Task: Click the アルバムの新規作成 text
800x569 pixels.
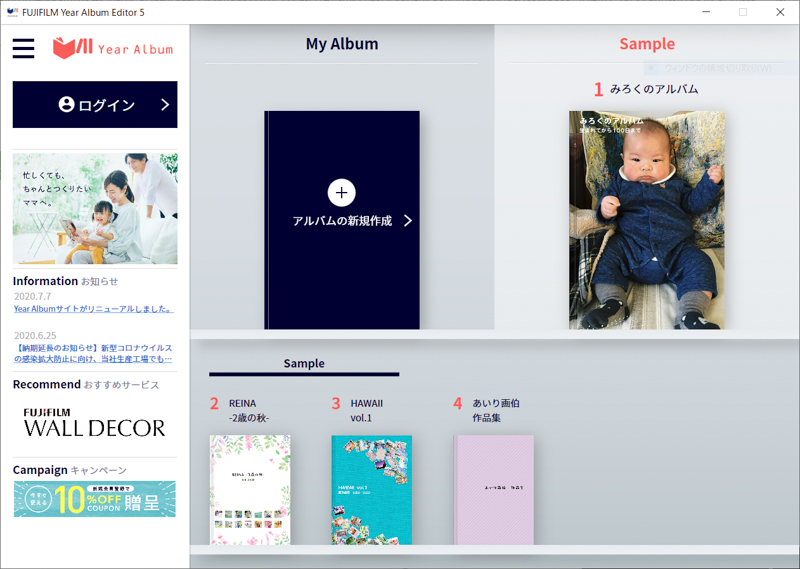Action: tap(342, 221)
